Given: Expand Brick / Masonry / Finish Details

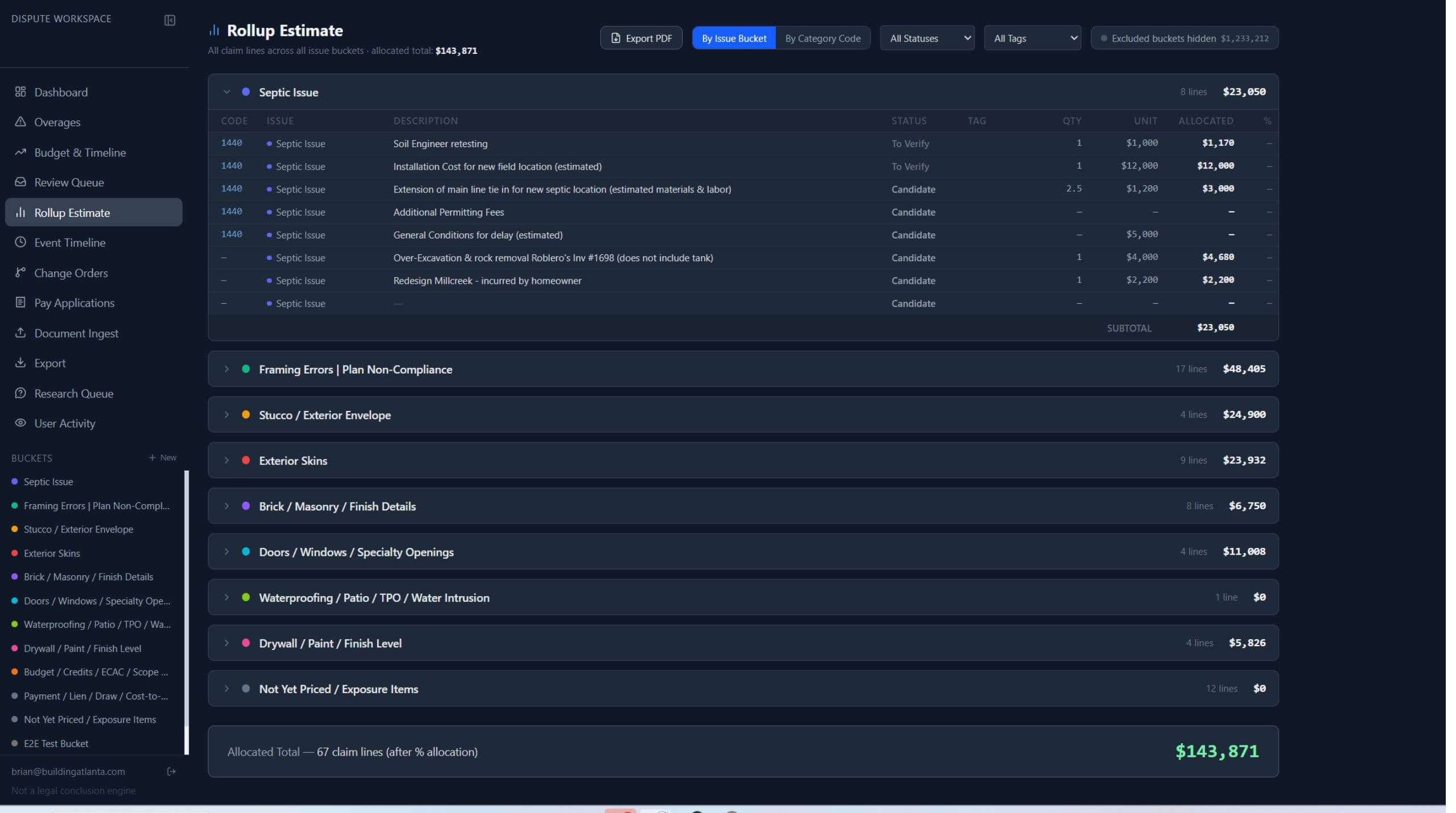Looking at the screenshot, I should (x=227, y=506).
